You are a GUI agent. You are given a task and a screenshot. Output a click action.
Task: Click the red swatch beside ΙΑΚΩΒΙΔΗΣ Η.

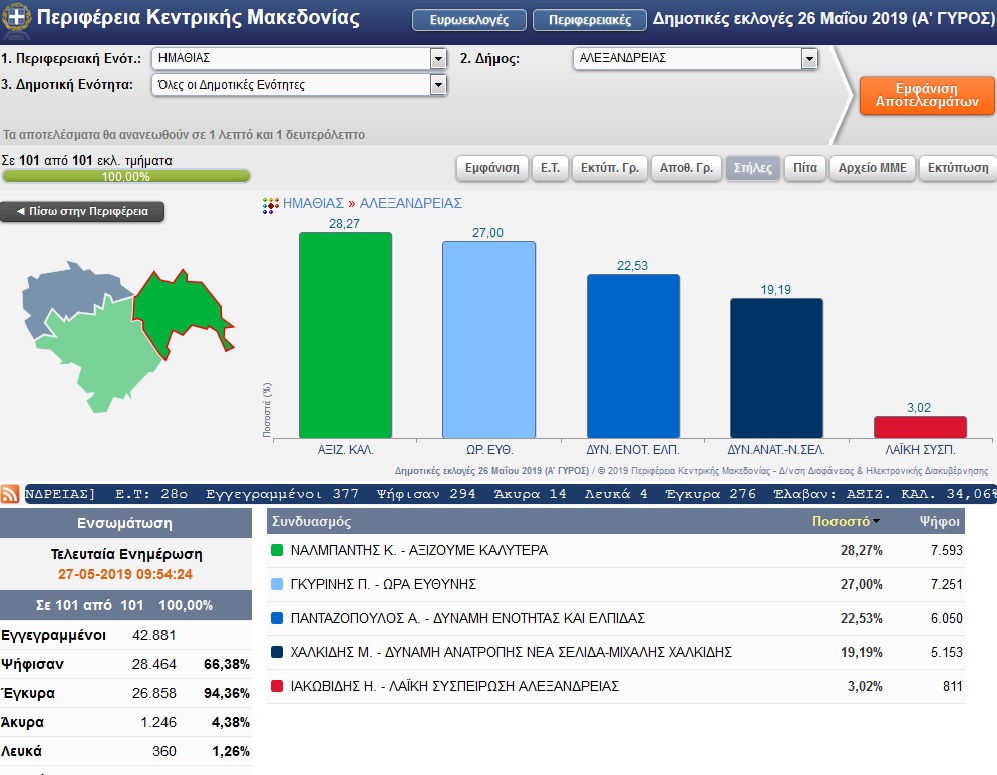tap(277, 686)
